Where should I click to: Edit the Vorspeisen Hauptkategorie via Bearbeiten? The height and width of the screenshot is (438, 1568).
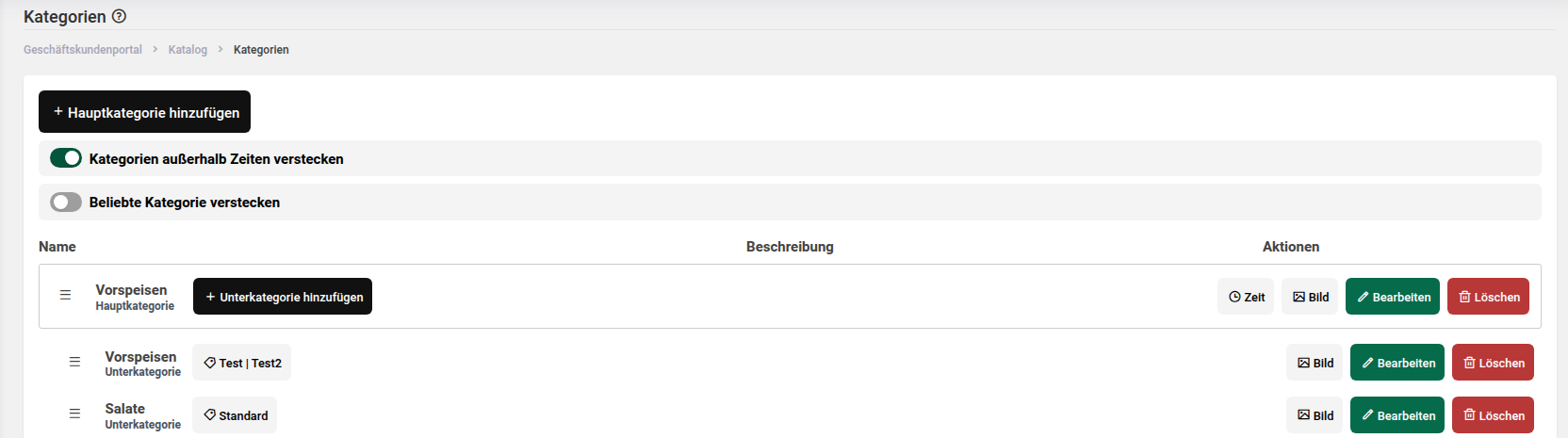point(1393,297)
